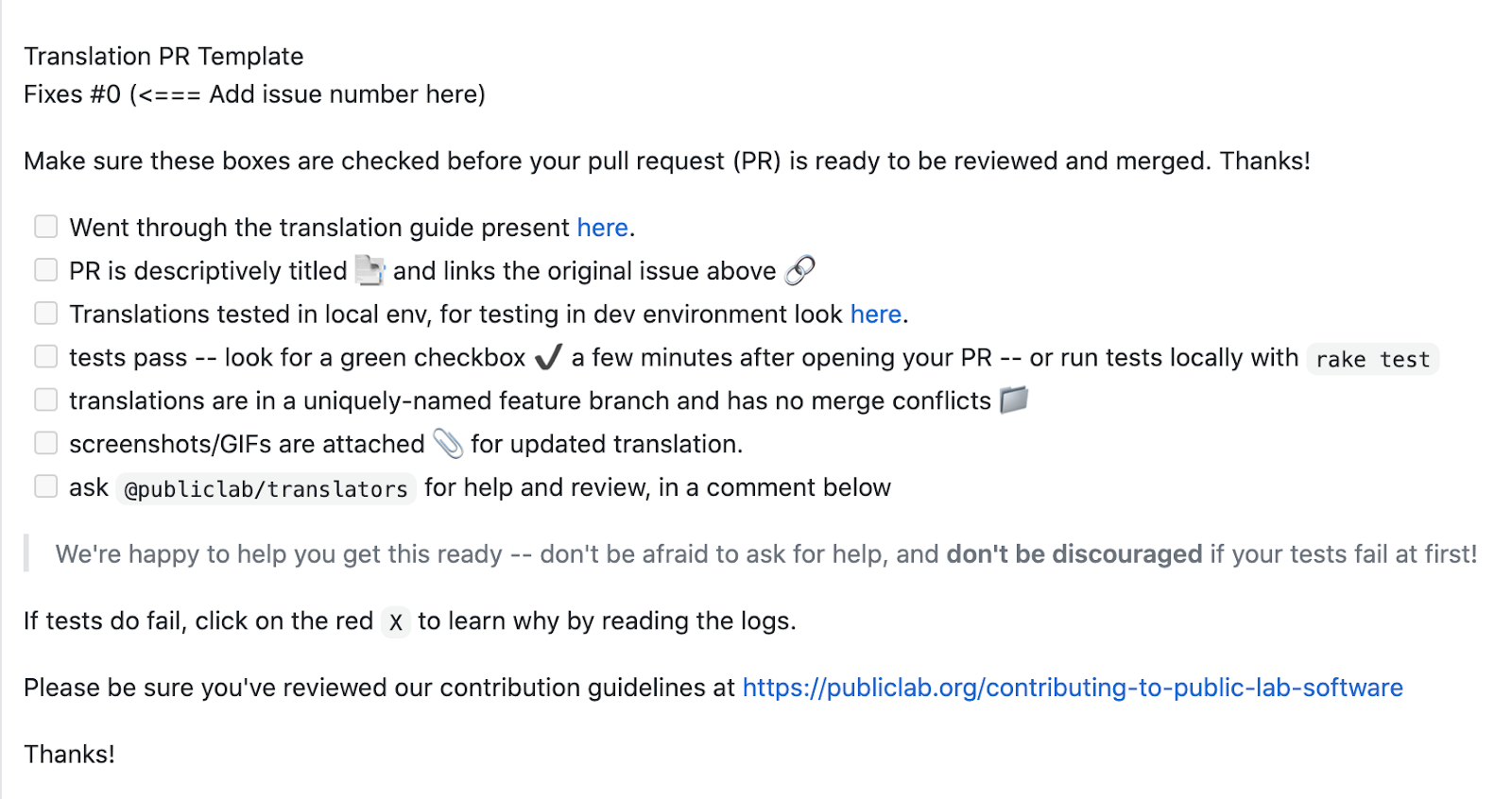Click the bold 'don't be discouraged' text
This screenshot has height=799, width=1512.
coord(1074,553)
